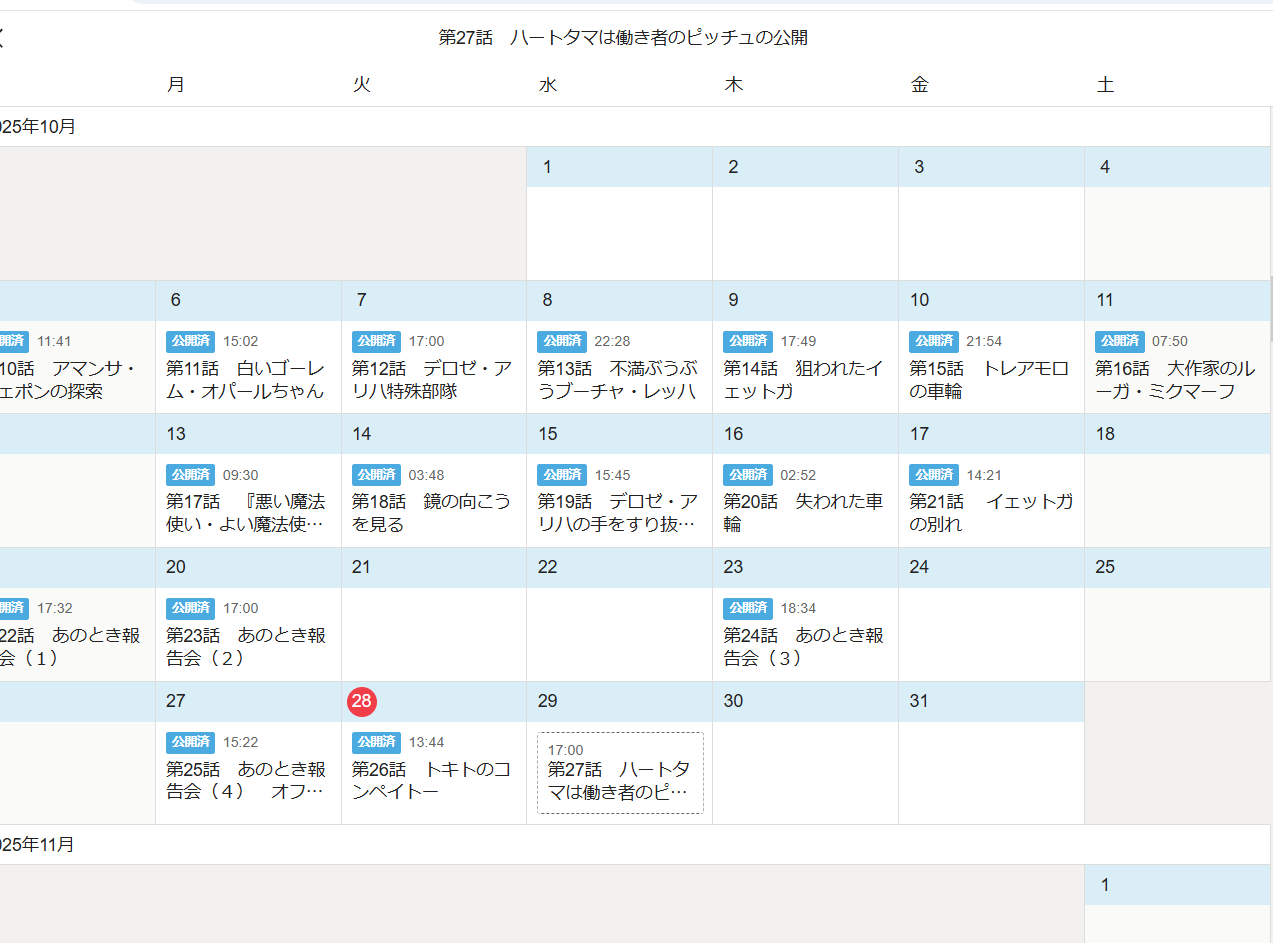Viewport: 1273px width, 943px height.
Task: Open 第13話 不満ぶうぶうブーチャ・レッハ
Action: click(x=618, y=380)
